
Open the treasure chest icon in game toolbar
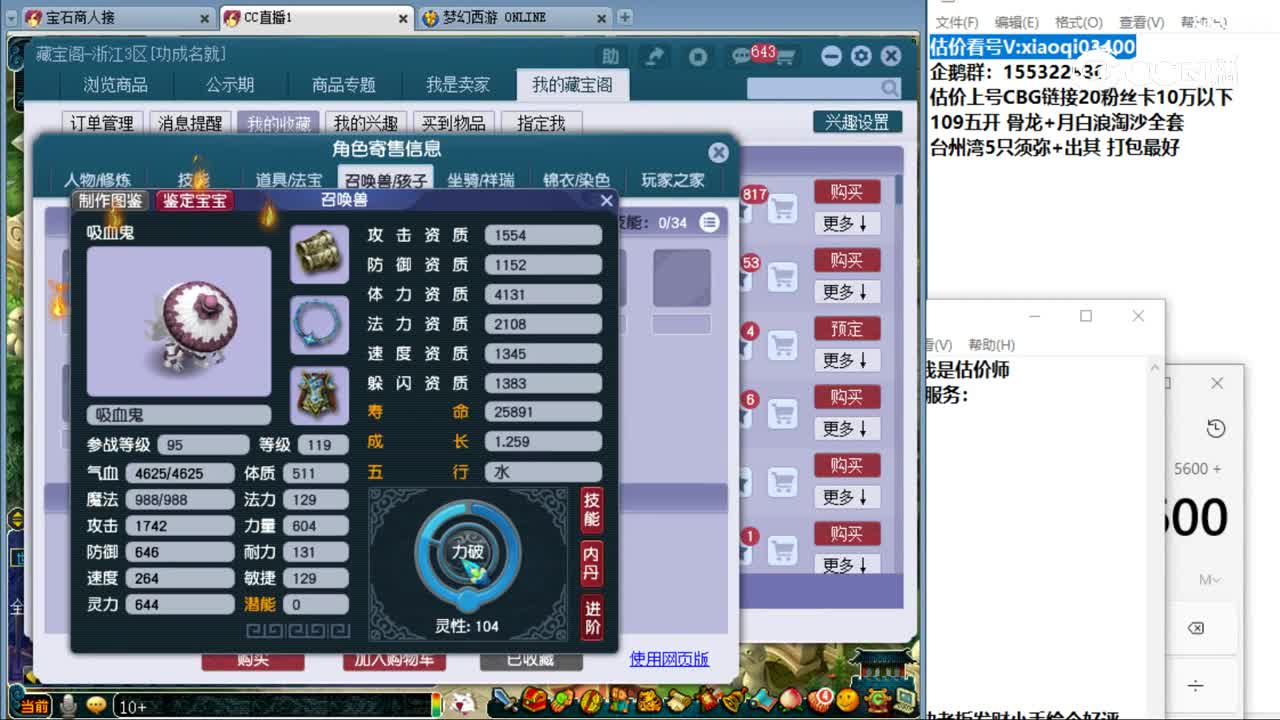point(535,699)
